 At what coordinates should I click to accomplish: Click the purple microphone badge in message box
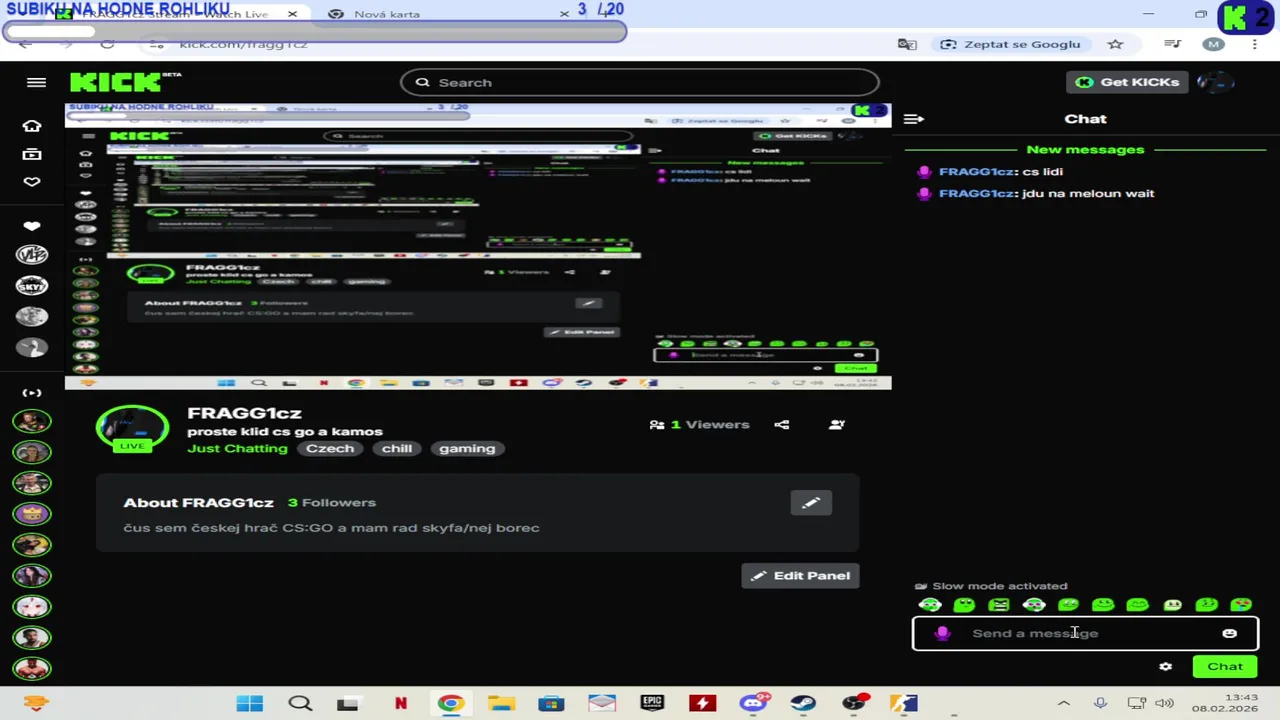click(942, 633)
